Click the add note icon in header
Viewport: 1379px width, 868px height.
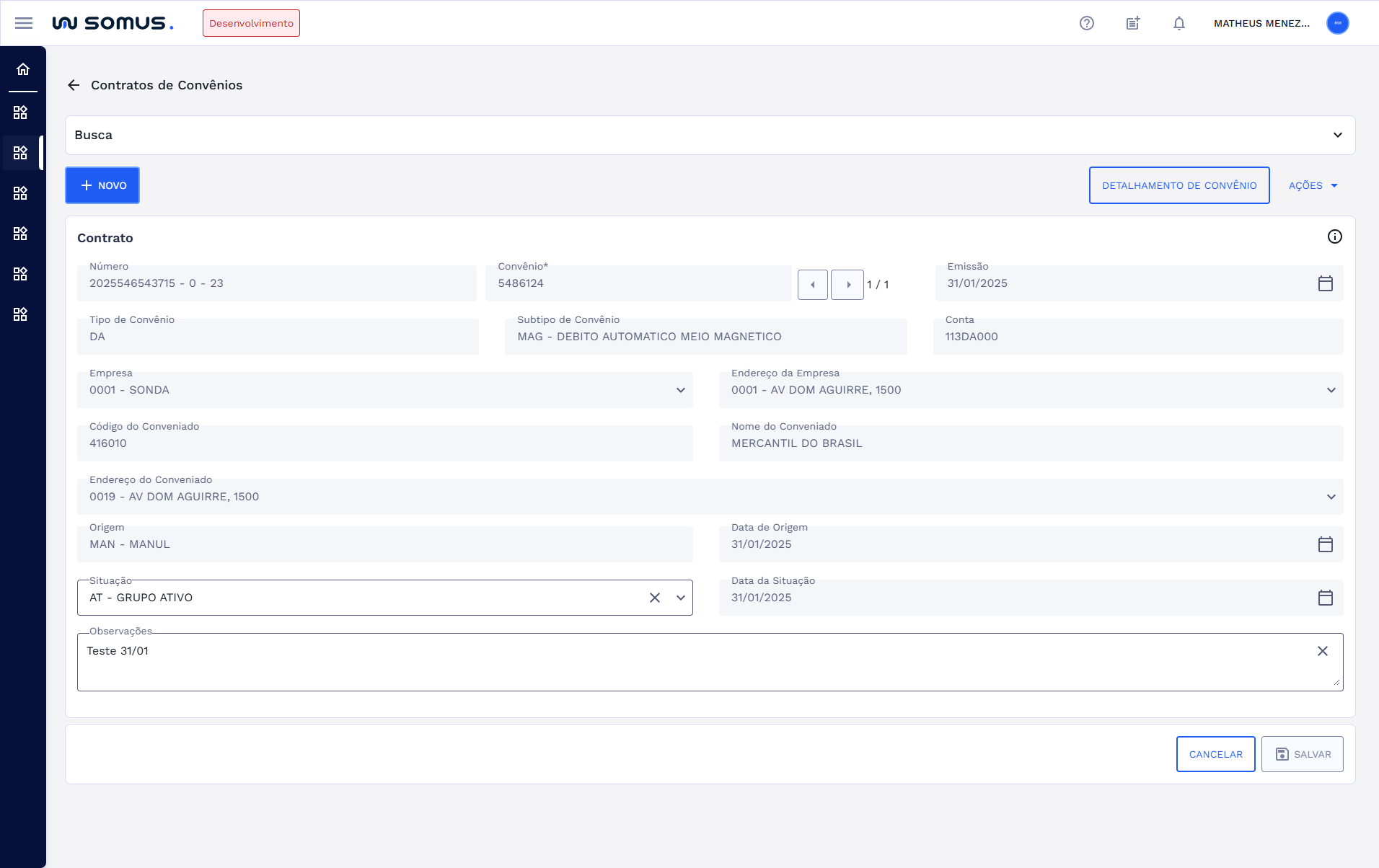1133,23
